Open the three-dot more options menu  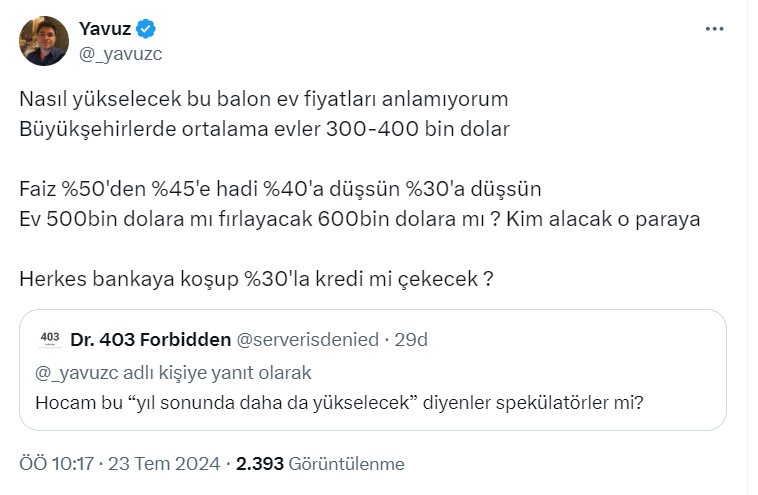click(x=714, y=30)
